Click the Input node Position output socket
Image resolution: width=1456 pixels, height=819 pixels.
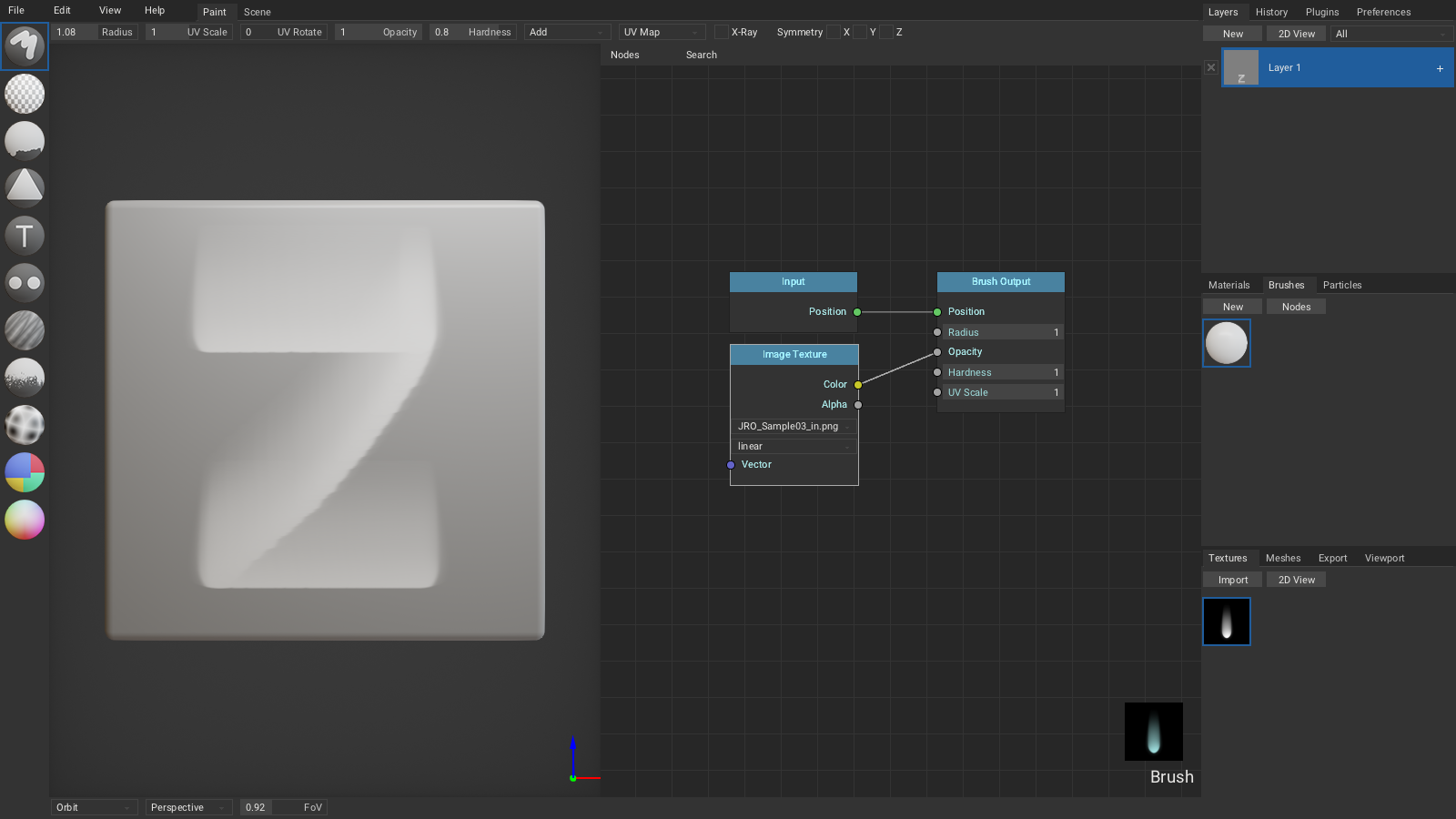857,312
